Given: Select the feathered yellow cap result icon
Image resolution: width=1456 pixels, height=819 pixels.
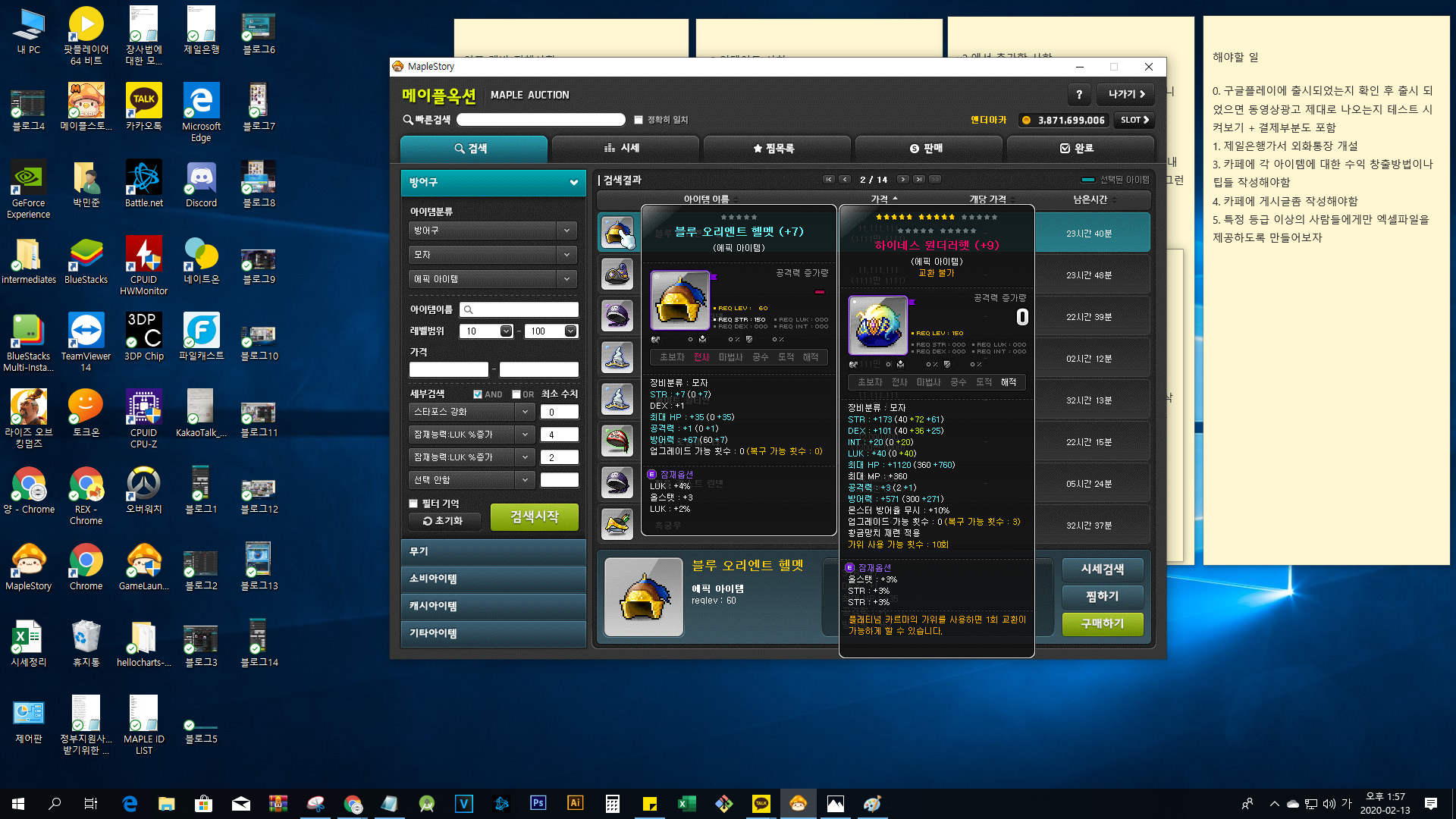Looking at the screenshot, I should coord(617,524).
